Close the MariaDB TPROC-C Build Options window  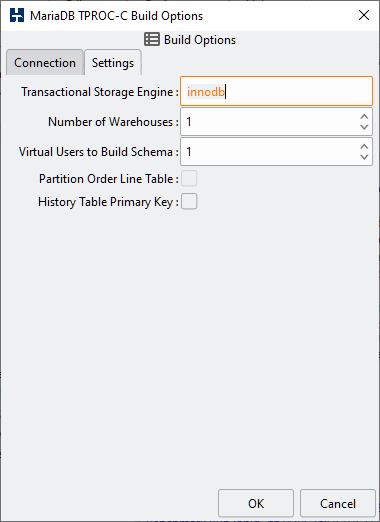pyautogui.click(x=364, y=15)
